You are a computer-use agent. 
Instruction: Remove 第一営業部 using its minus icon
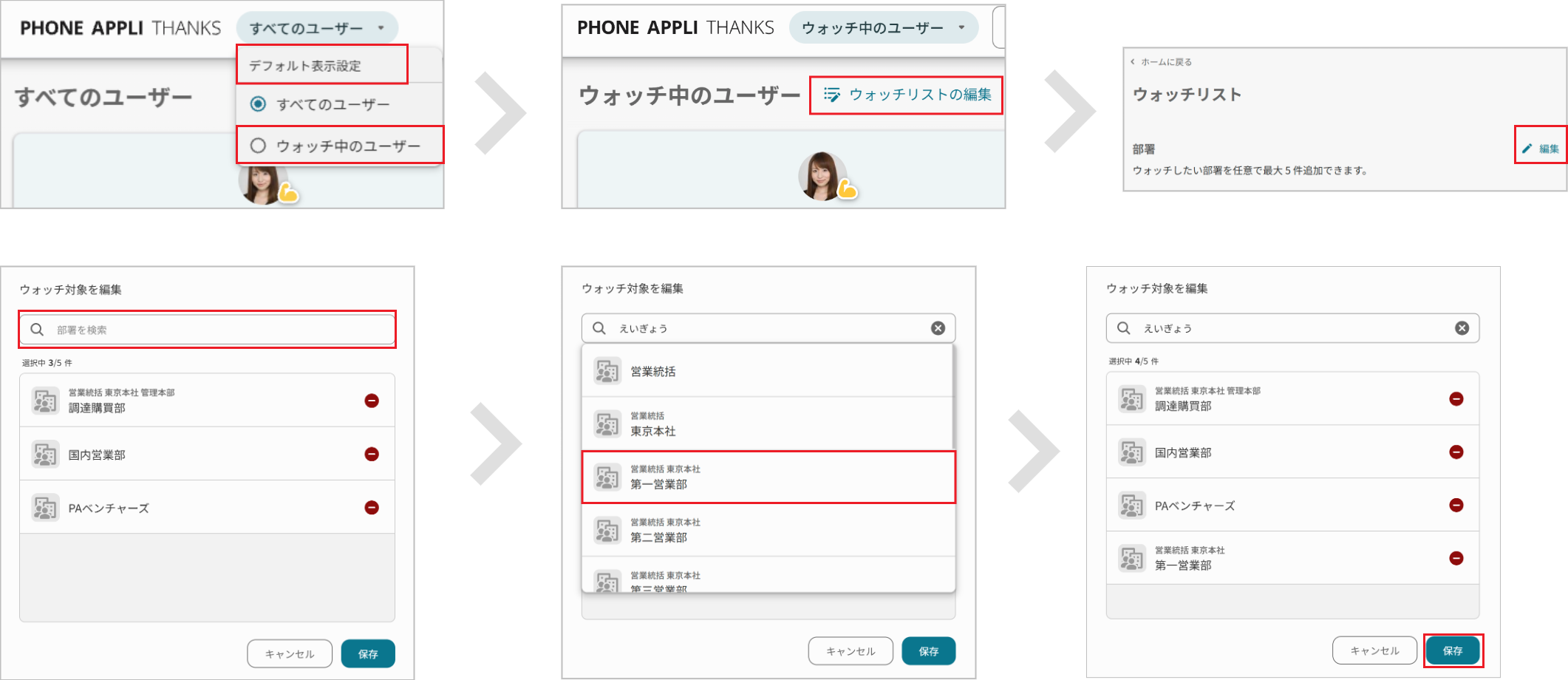pos(1457,558)
